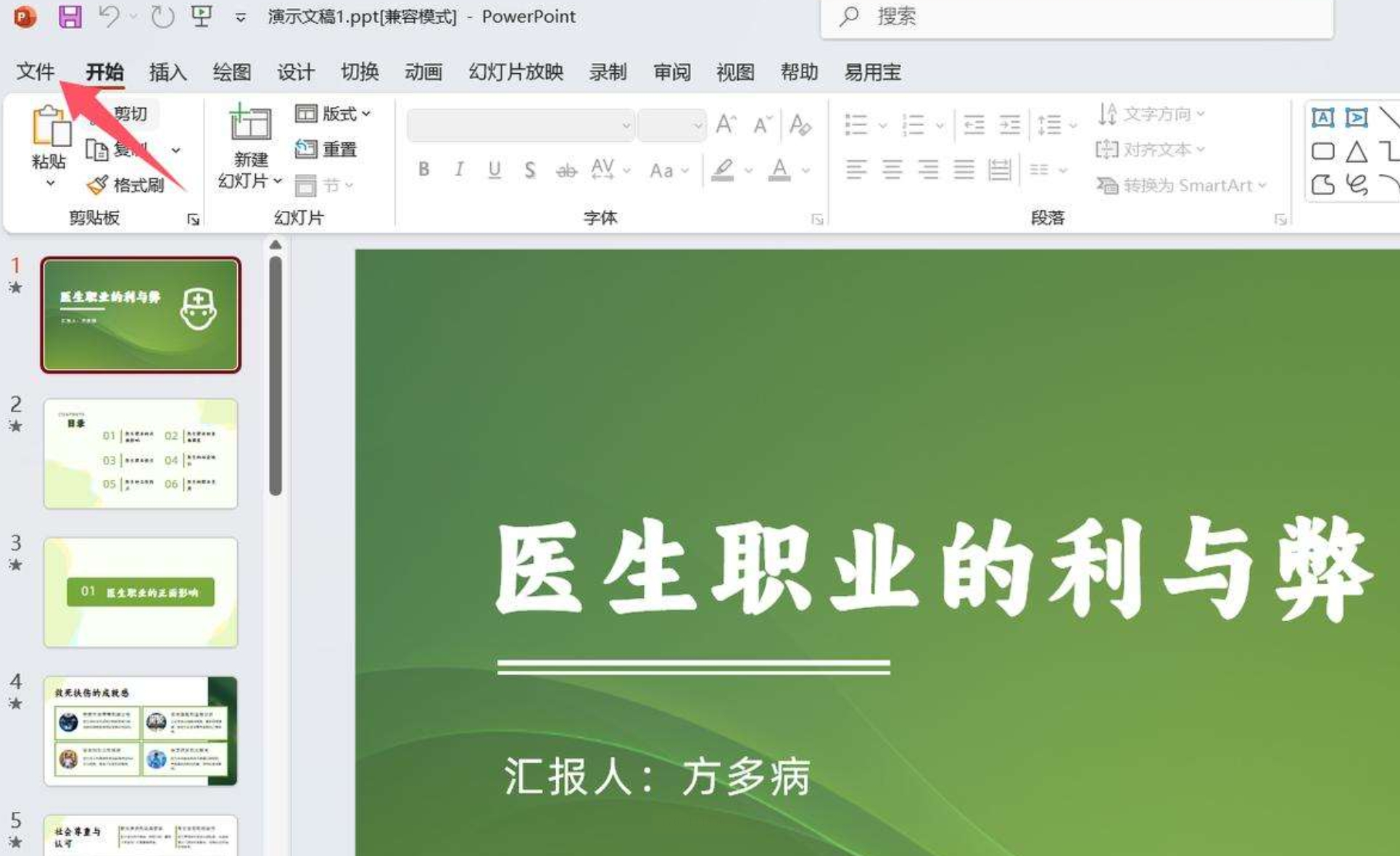Click the Cut (剪切) button

131,114
